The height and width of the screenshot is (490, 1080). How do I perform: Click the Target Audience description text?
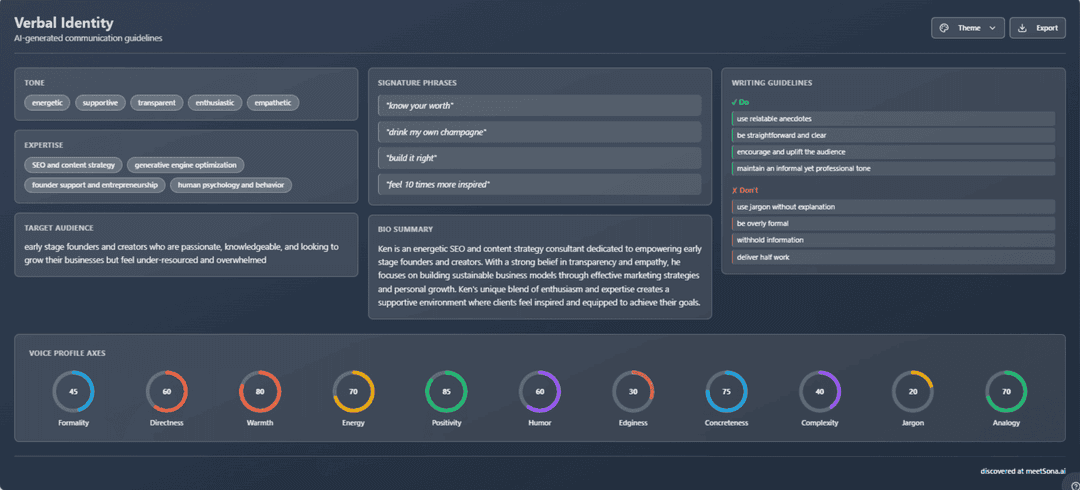181,254
